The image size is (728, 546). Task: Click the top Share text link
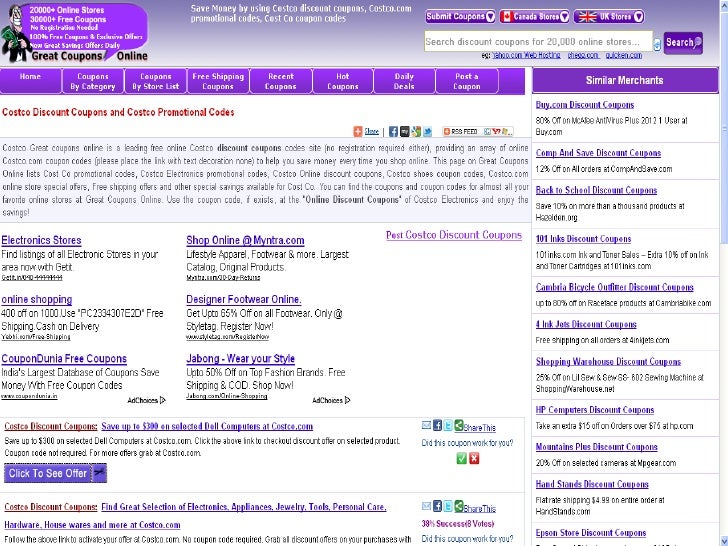(x=371, y=131)
